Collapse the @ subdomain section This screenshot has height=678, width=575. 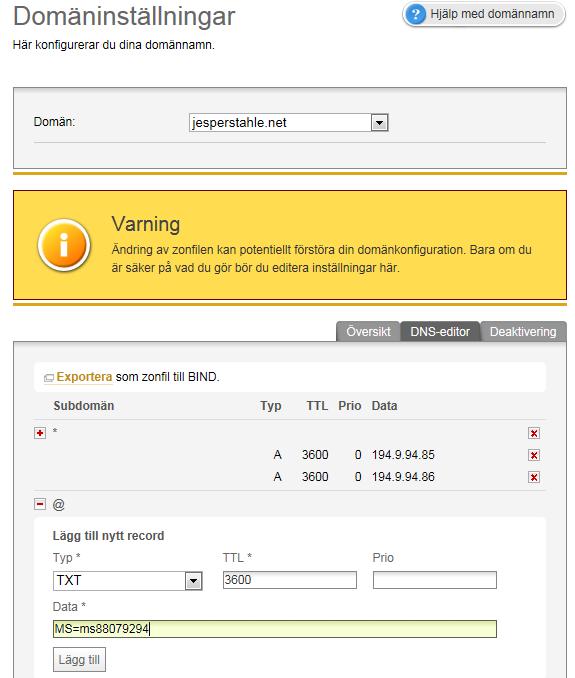(40, 504)
